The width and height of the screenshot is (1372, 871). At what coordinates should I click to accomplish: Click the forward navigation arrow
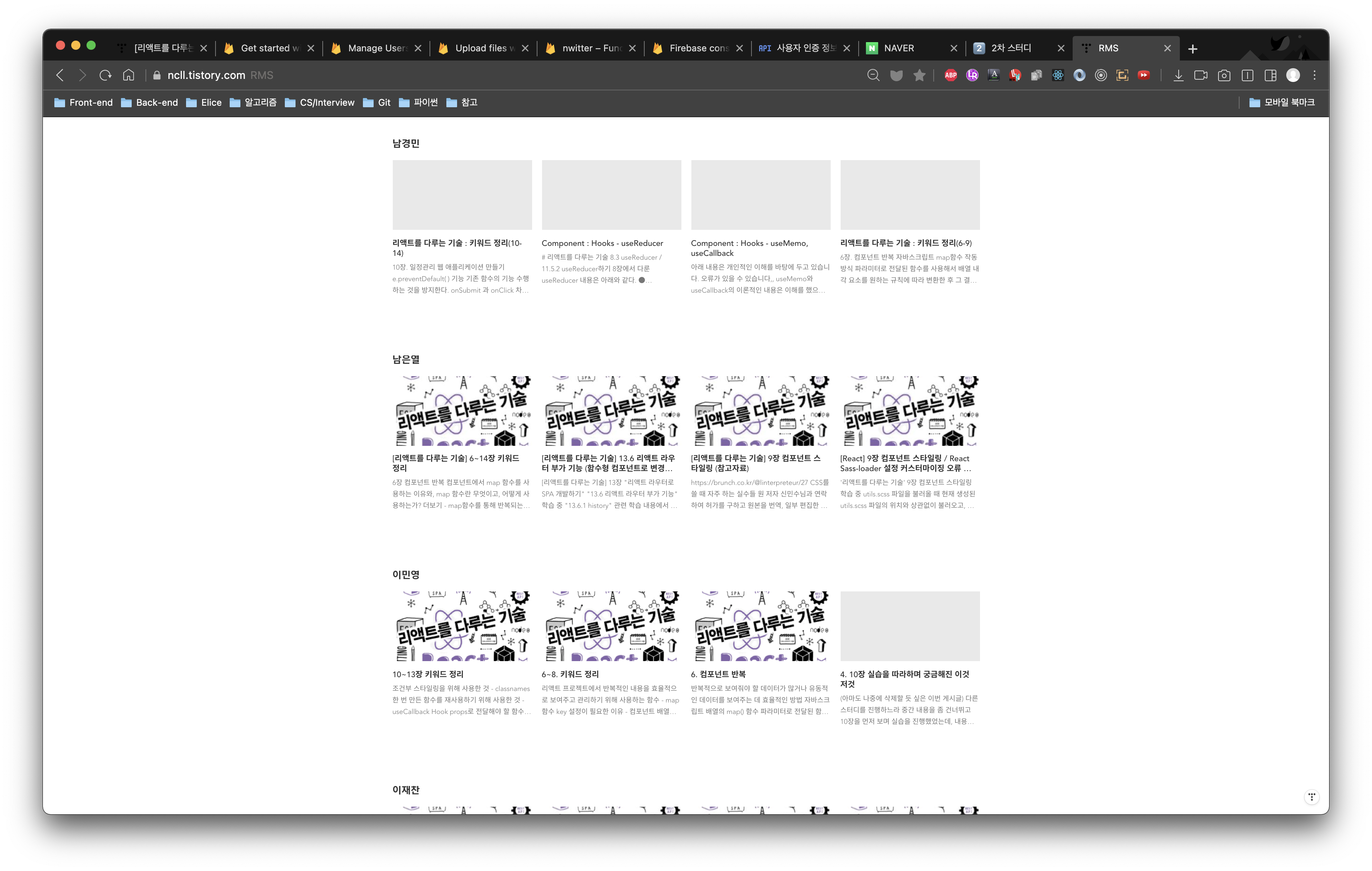click(x=83, y=75)
